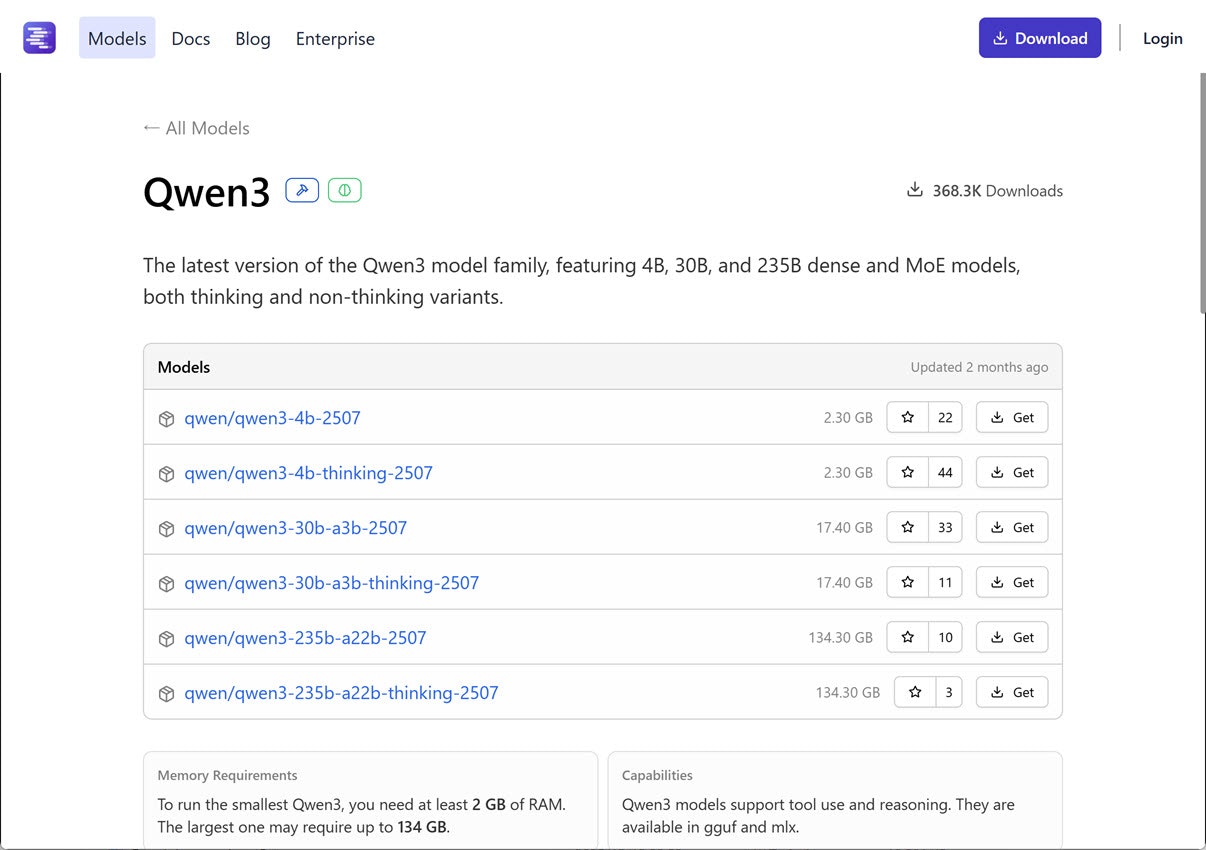Screen dimensions: 1206x850
Task: Star the qwen3-30b-a3b-thinking-2507 model
Action: click(x=908, y=582)
